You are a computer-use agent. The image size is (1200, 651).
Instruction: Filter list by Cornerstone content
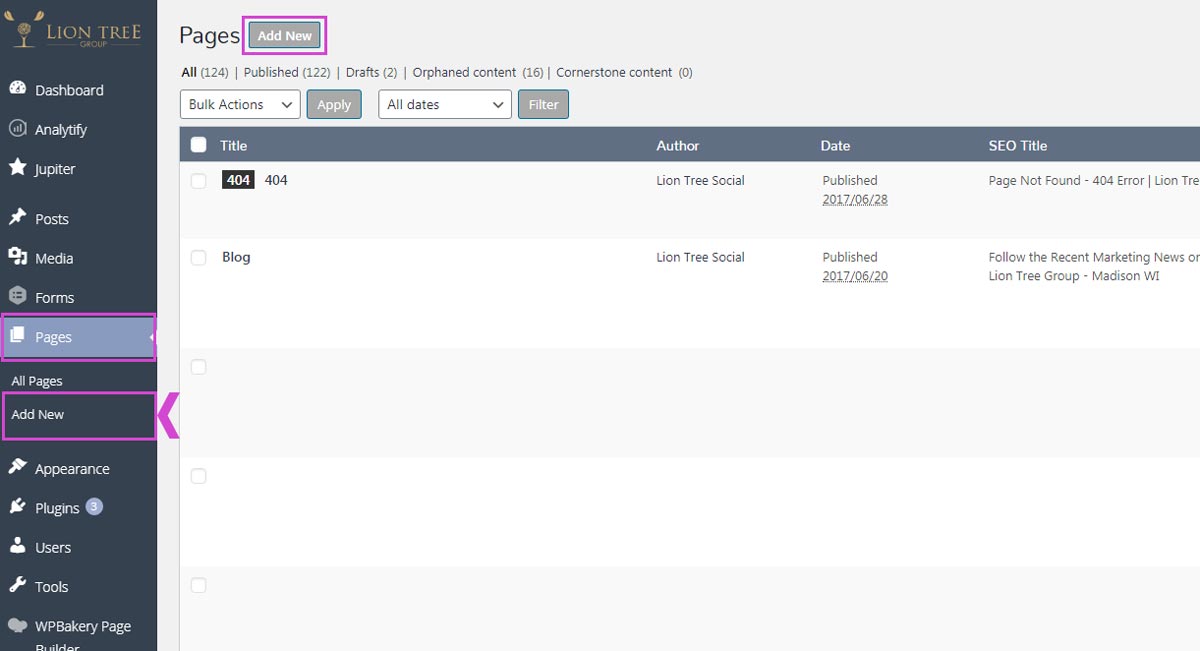[x=624, y=72]
